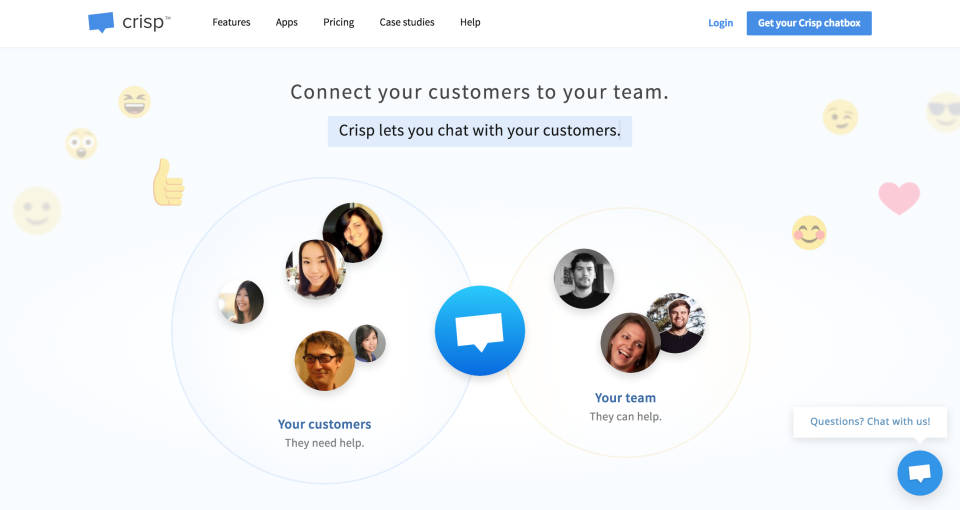Go to the Pricing page
Viewport: 960px width, 510px height.
pos(339,22)
